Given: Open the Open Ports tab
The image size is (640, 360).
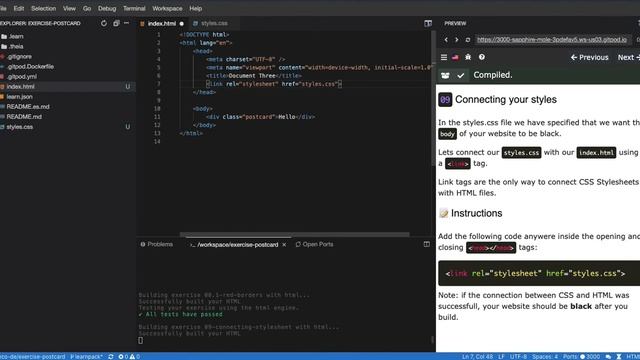Looking at the screenshot, I should click(314, 244).
